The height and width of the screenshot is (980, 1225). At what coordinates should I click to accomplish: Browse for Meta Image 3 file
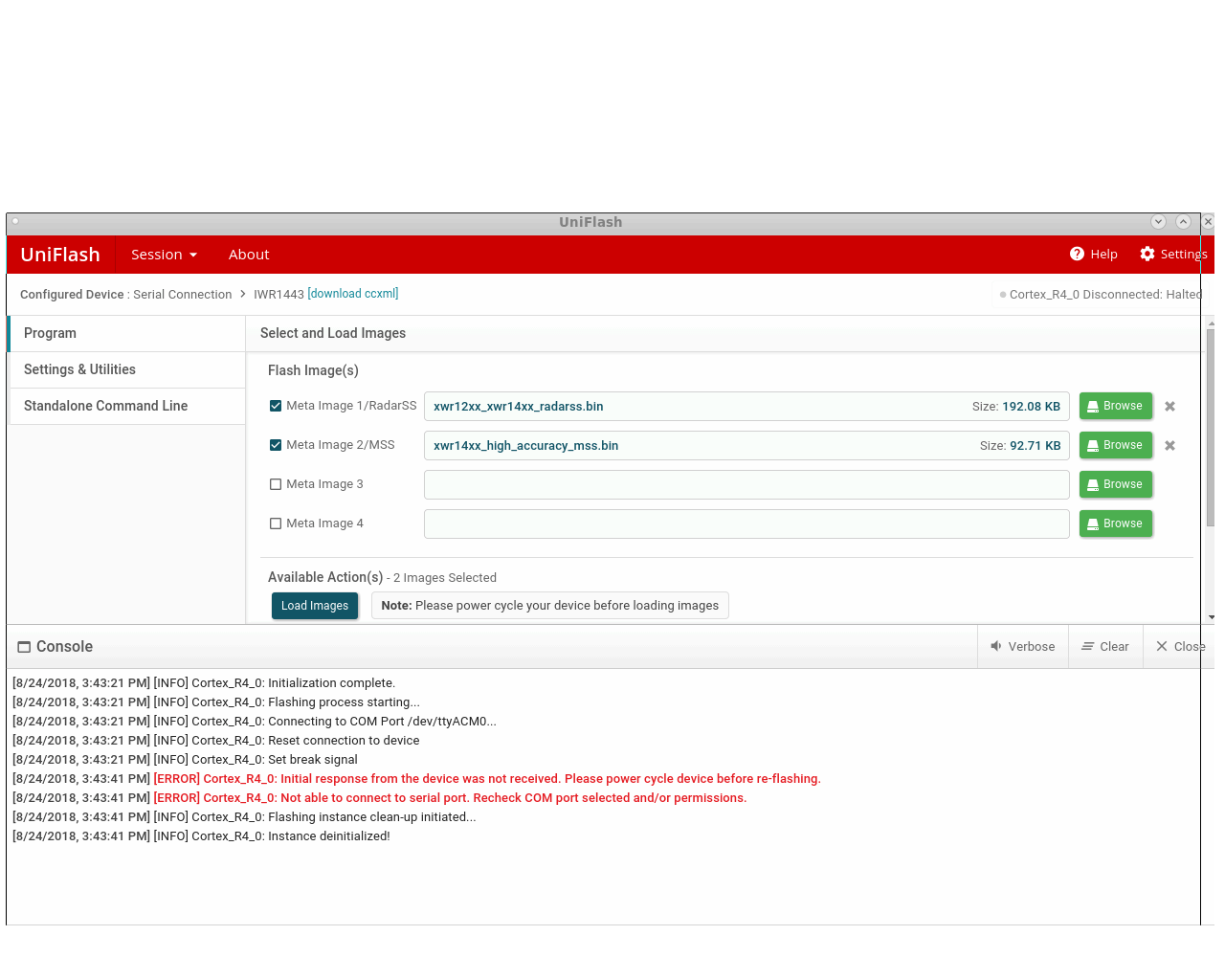[x=1115, y=484]
